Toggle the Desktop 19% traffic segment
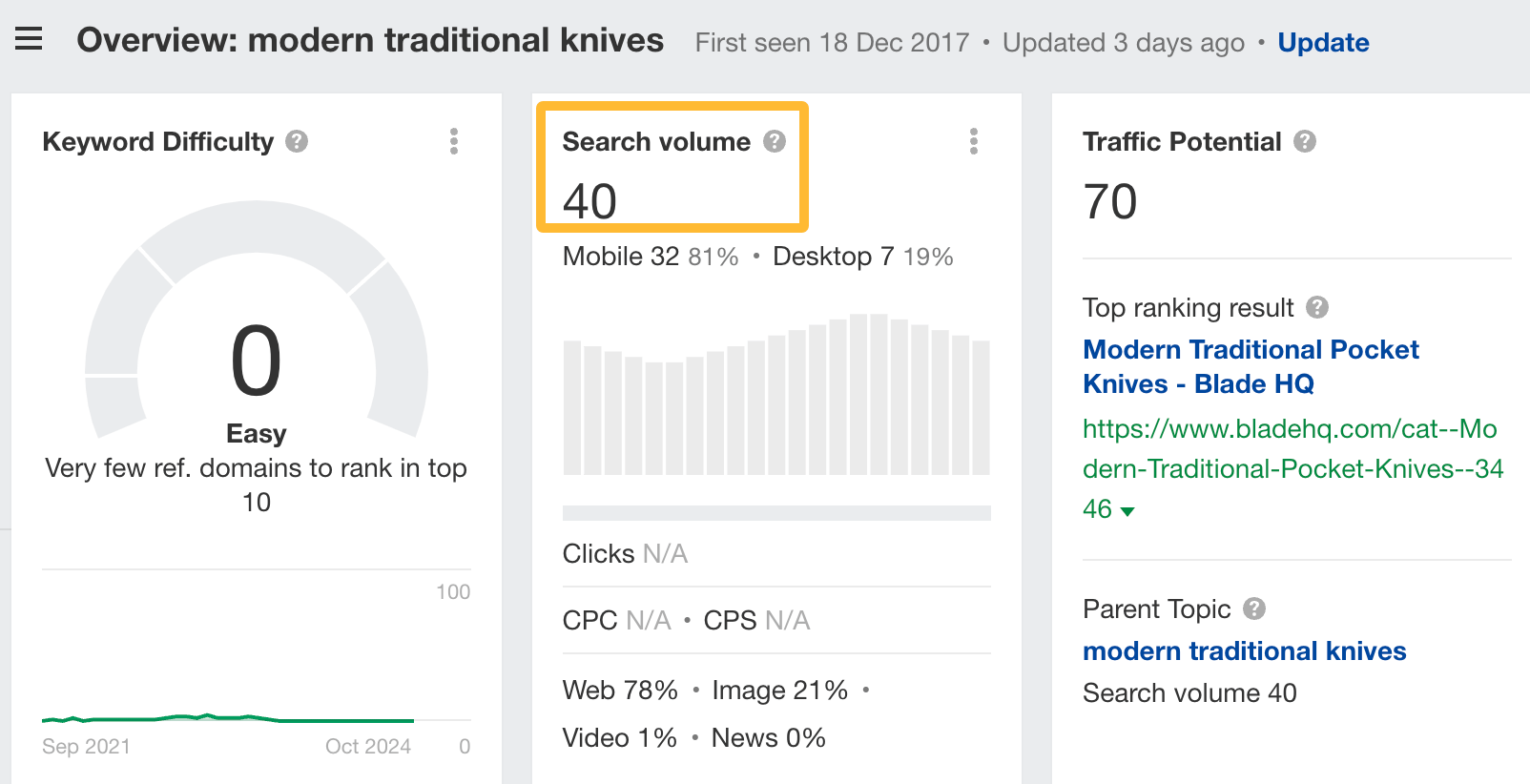This screenshot has width=1530, height=784. pyautogui.click(x=861, y=256)
